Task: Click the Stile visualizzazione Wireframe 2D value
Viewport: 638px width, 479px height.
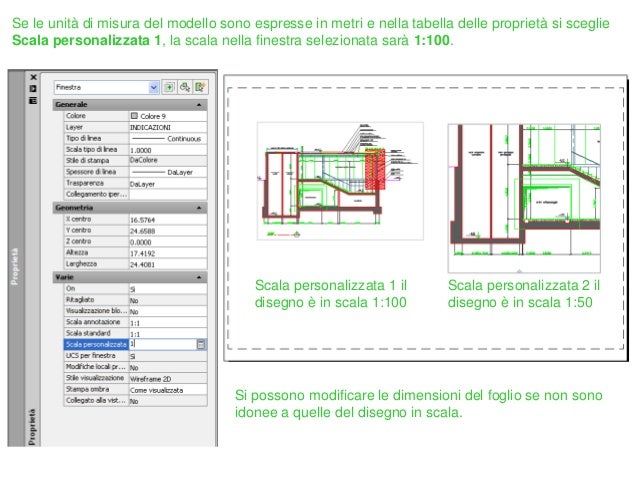Action: (168, 378)
